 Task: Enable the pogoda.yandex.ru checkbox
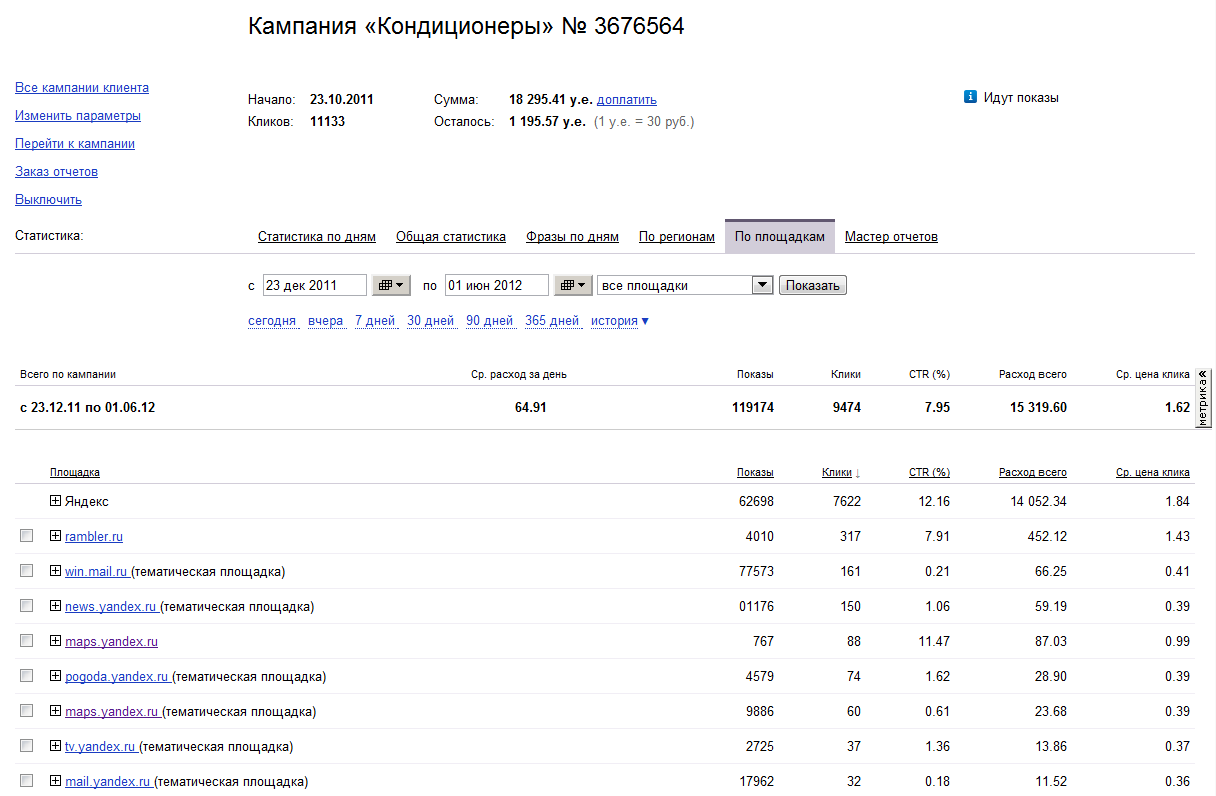pos(26,676)
